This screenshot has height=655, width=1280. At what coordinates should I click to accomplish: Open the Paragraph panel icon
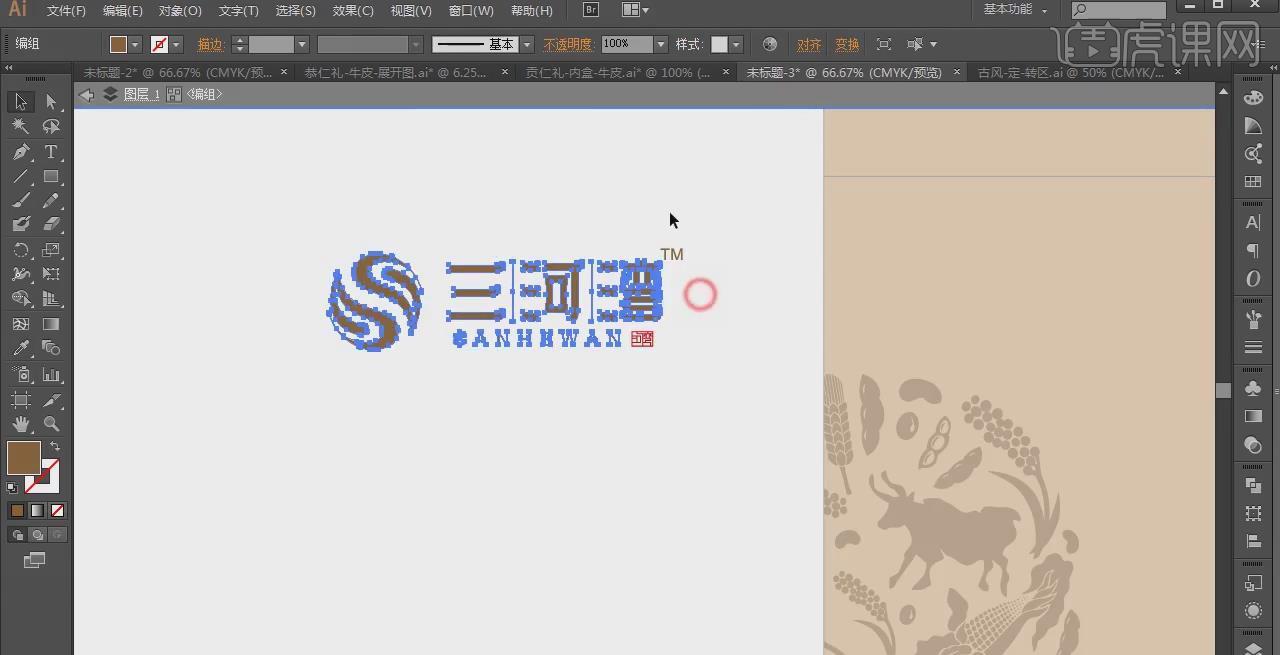coord(1253,251)
